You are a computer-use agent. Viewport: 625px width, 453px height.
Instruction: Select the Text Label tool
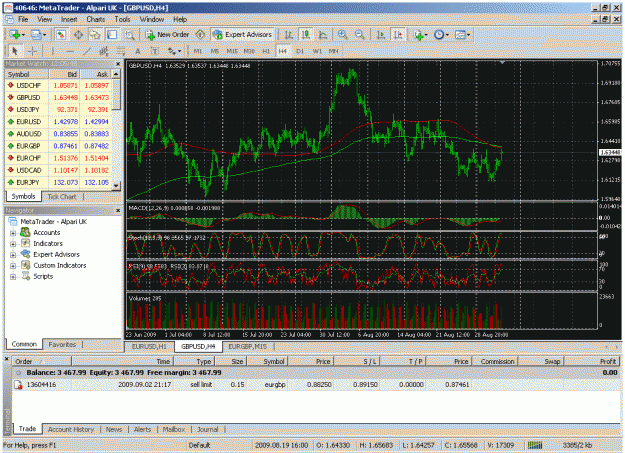pyautogui.click(x=155, y=51)
